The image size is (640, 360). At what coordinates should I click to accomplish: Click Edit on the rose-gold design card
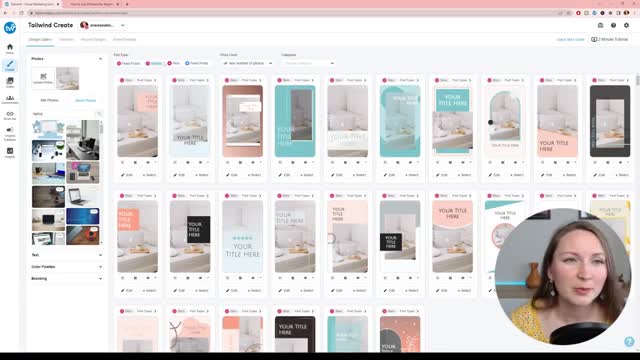[231, 175]
